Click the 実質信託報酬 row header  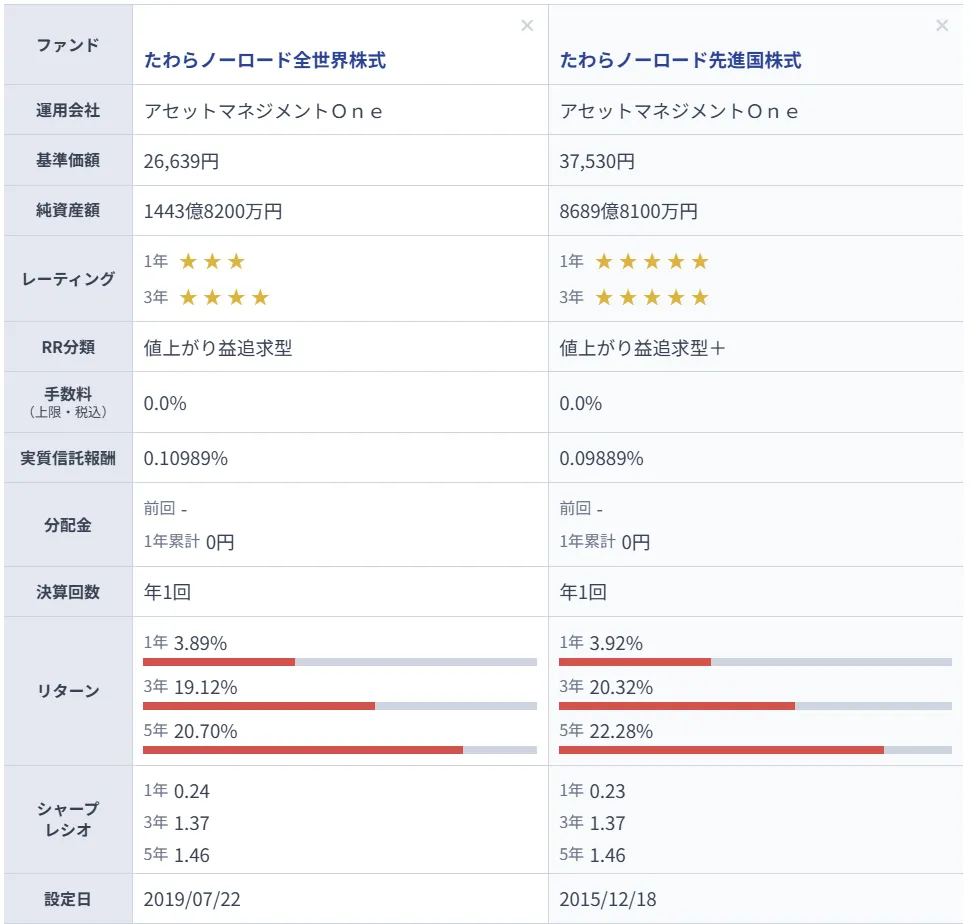tap(68, 458)
